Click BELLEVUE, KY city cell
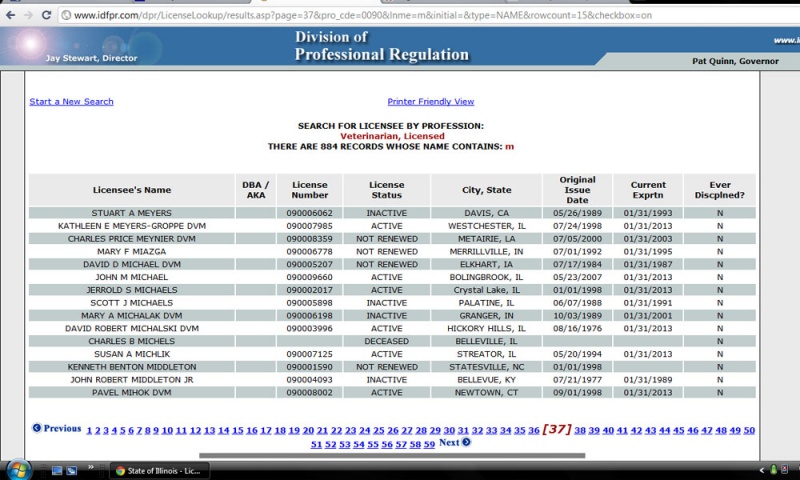 pyautogui.click(x=486, y=380)
